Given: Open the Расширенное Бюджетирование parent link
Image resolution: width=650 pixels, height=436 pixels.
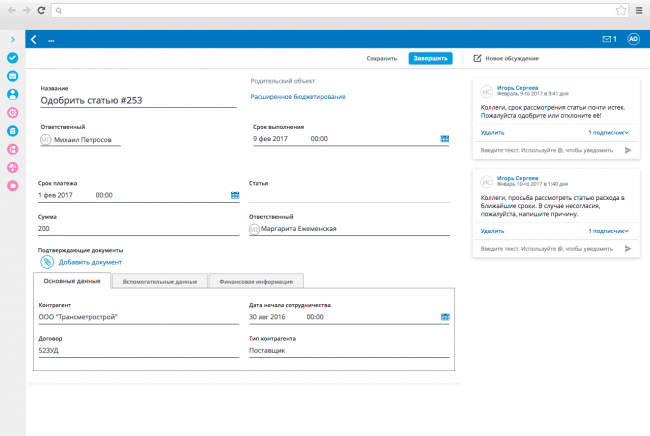Looking at the screenshot, I should click(x=298, y=97).
